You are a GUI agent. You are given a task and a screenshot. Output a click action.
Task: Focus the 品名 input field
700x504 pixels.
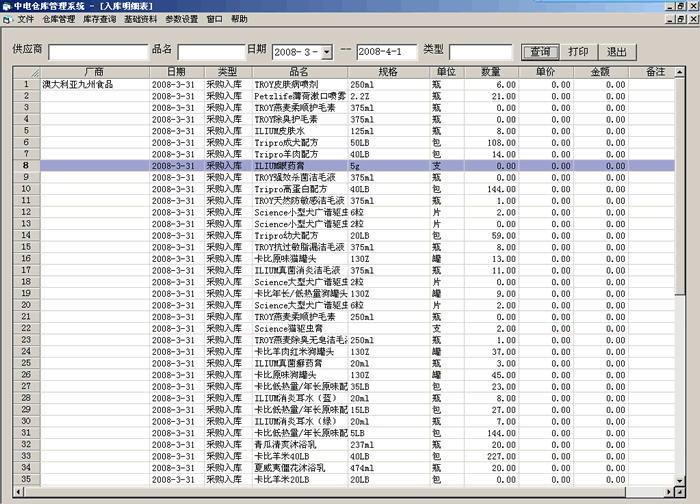tap(211, 52)
